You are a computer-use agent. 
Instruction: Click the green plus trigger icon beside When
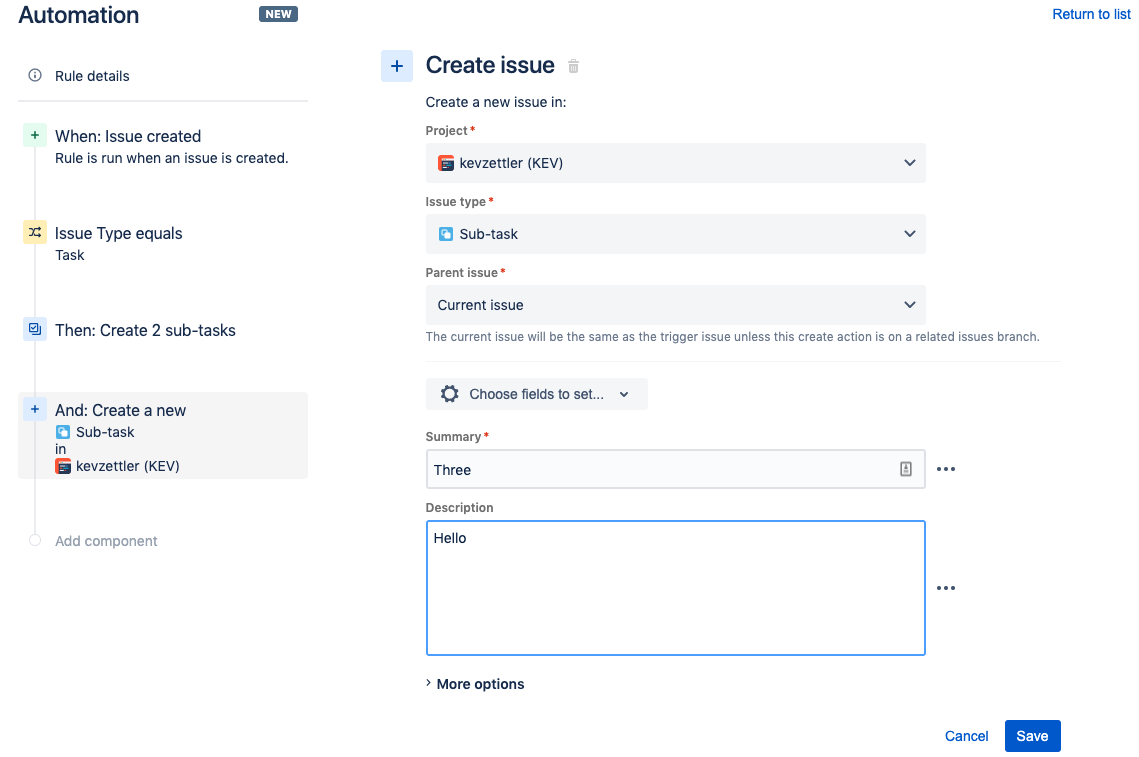35,133
